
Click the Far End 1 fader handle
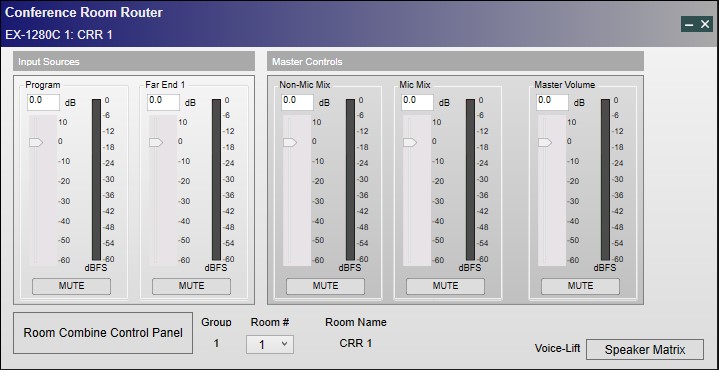coord(156,143)
